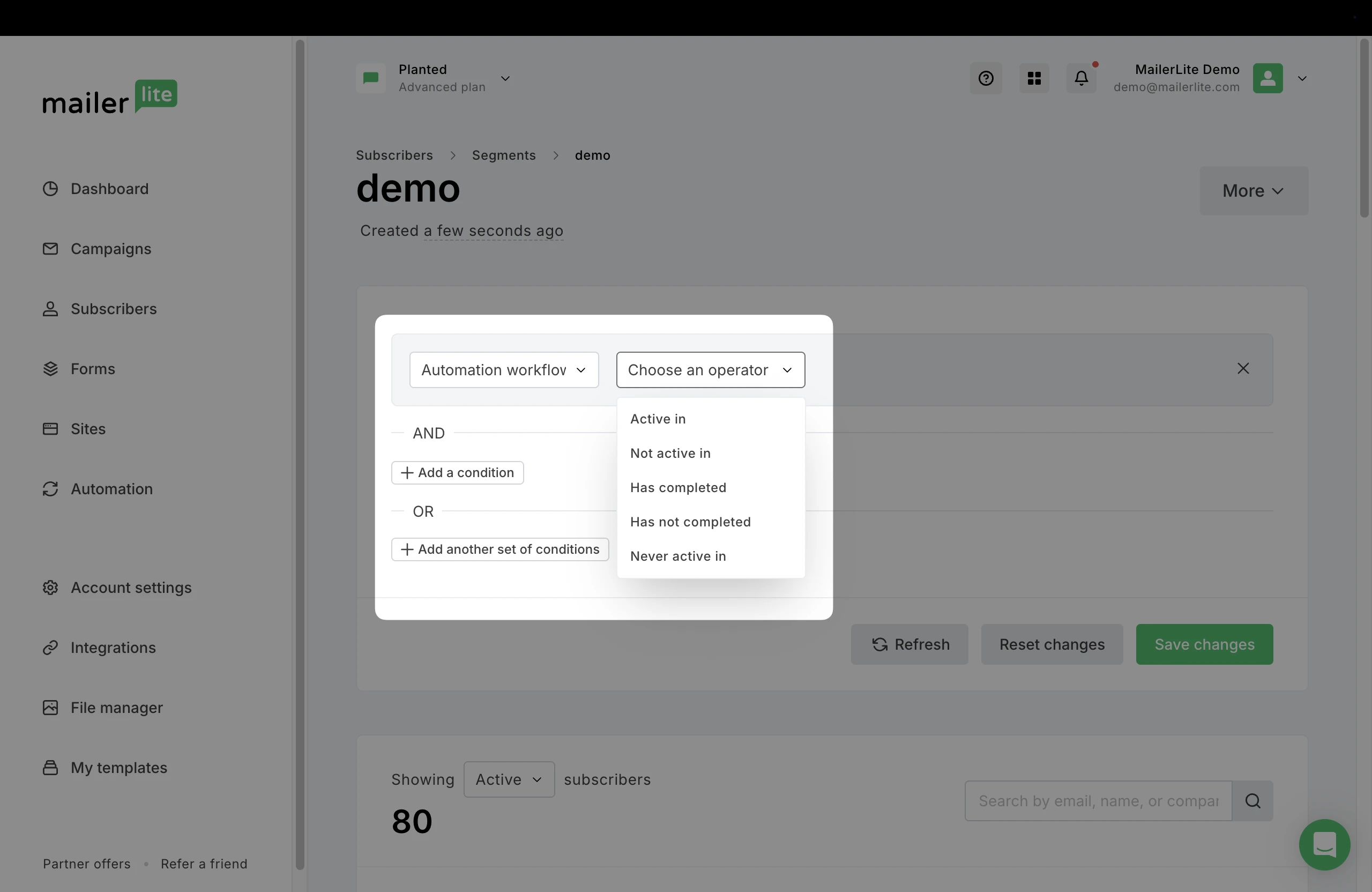Click the mailerlite logo

[x=109, y=98]
